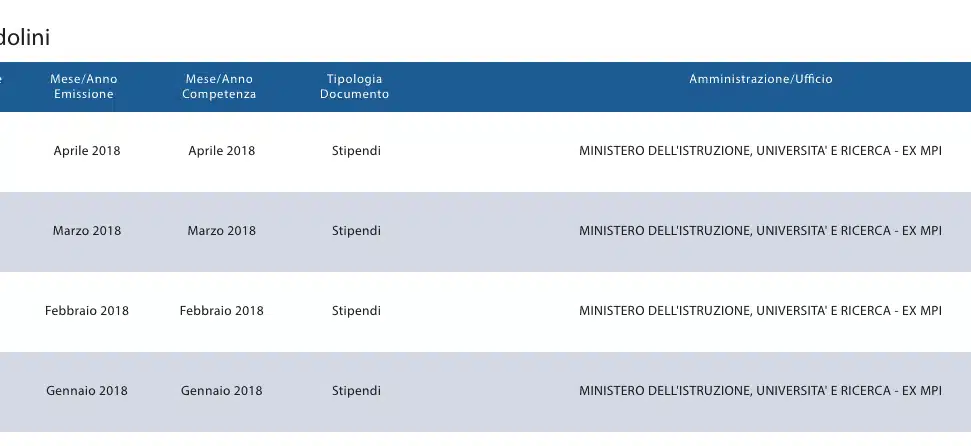This screenshot has height=446, width=971.
Task: Select Aprile 2018 in the Emissione column
Action: point(87,151)
